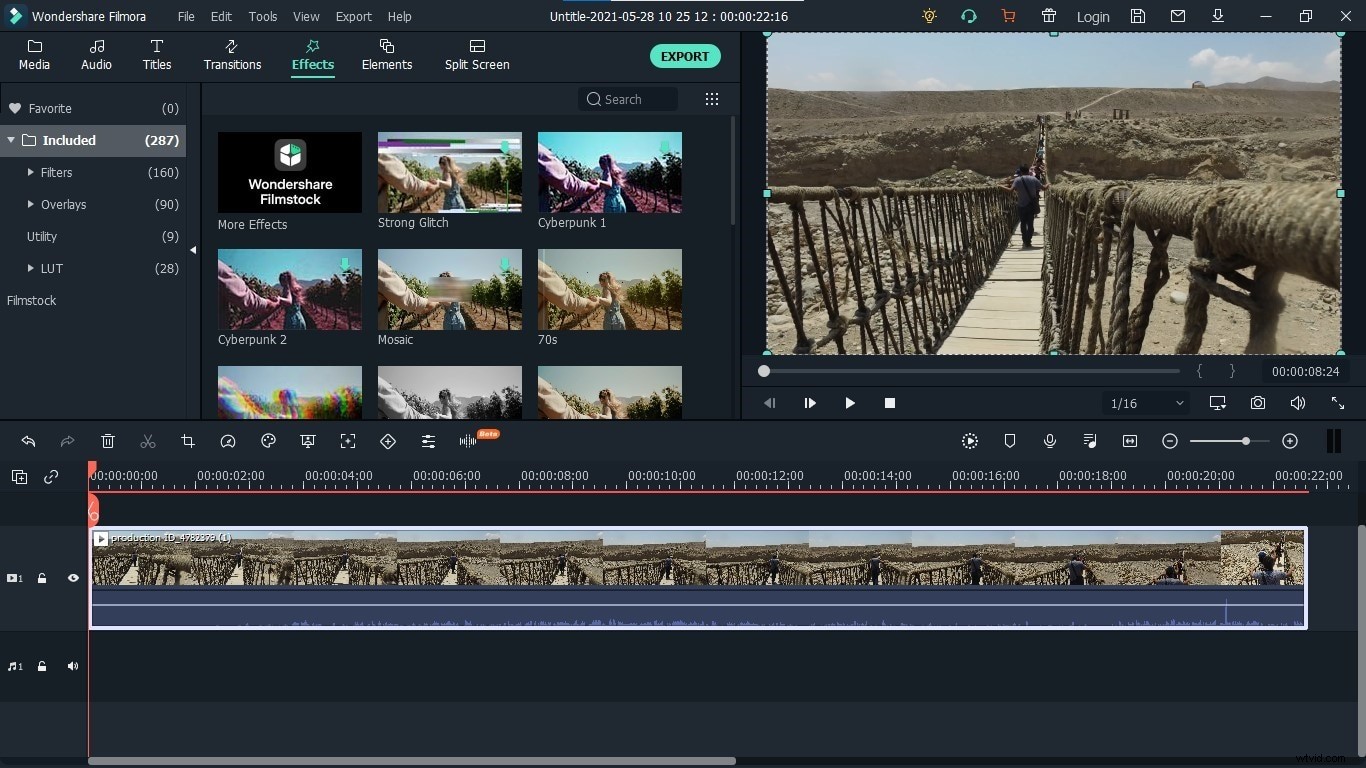Mute the audio track speaker toggle

coord(72,666)
